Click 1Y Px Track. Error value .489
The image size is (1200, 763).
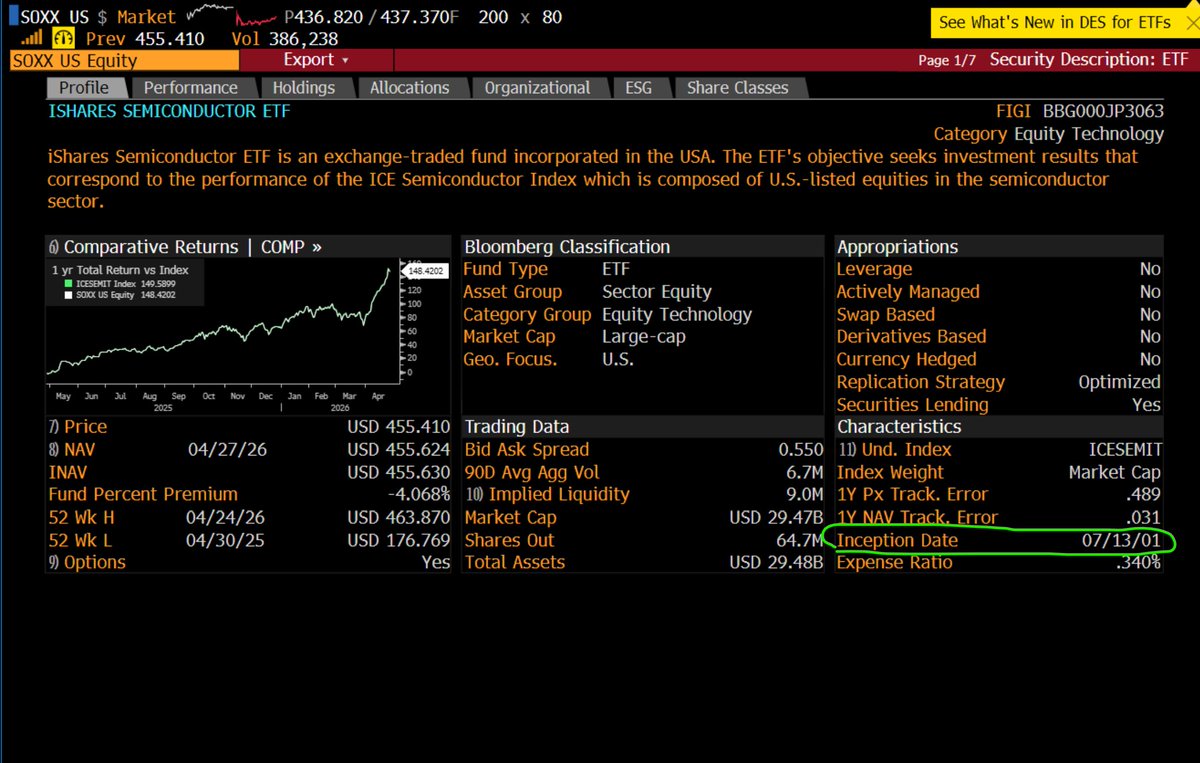click(x=1143, y=494)
